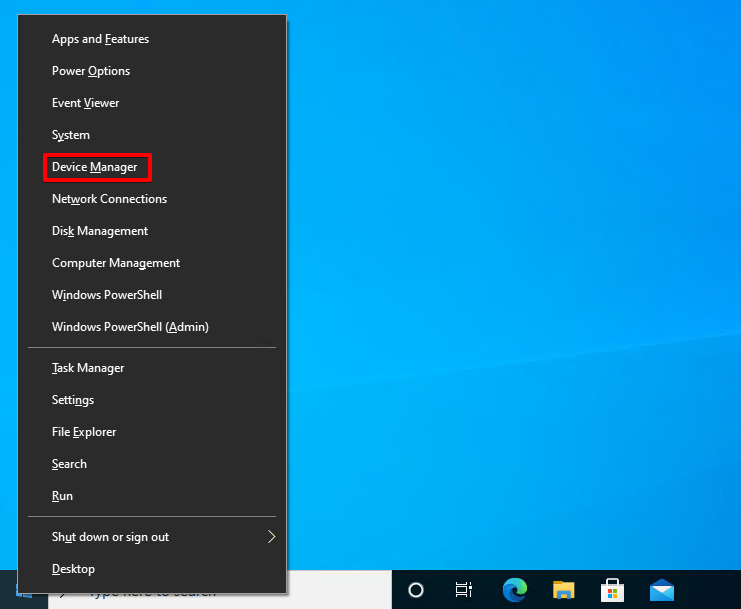Open Apps and Features
Screen dimensions: 741x609
click(100, 39)
